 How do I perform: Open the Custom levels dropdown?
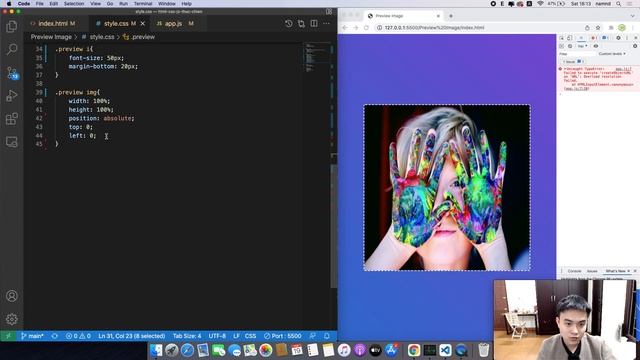pos(612,54)
